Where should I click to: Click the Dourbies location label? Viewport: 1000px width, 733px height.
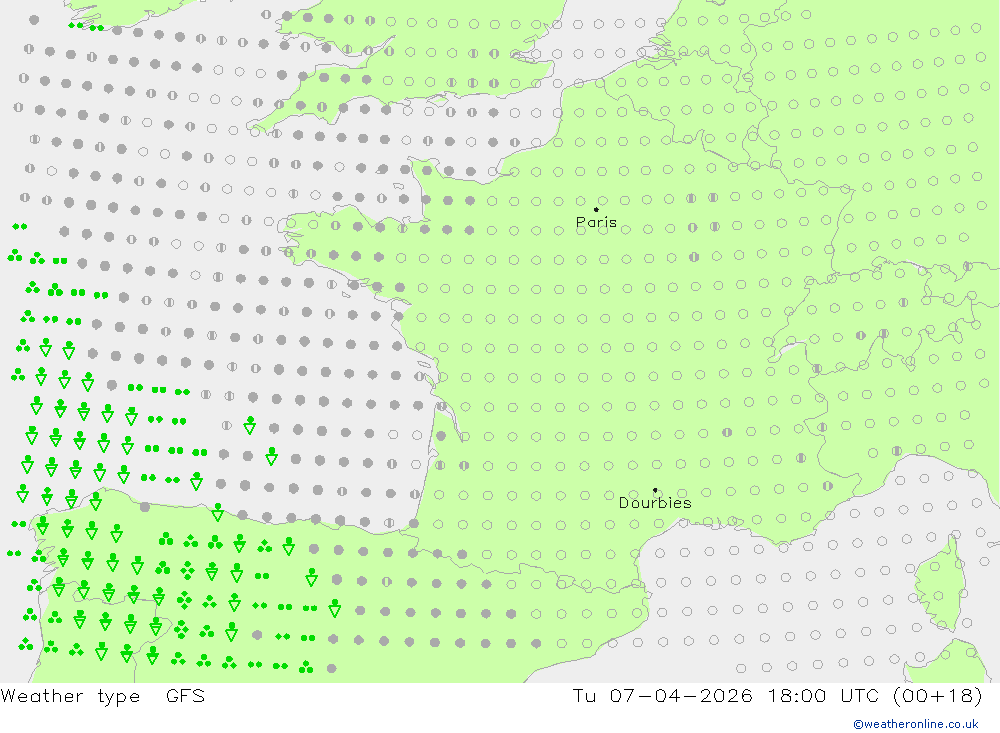click(x=655, y=503)
